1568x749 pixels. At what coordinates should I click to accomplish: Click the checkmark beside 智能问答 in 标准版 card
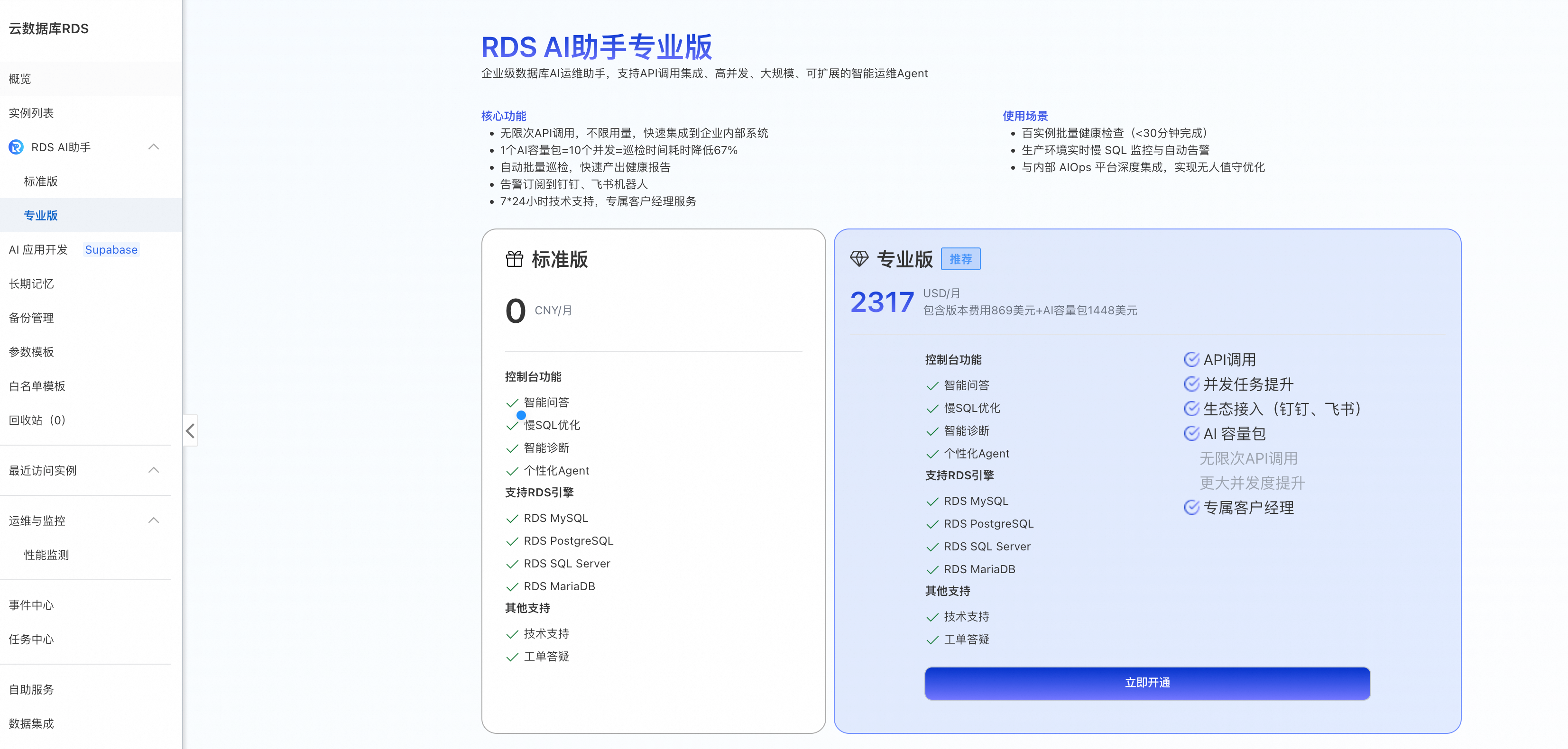pyautogui.click(x=512, y=403)
